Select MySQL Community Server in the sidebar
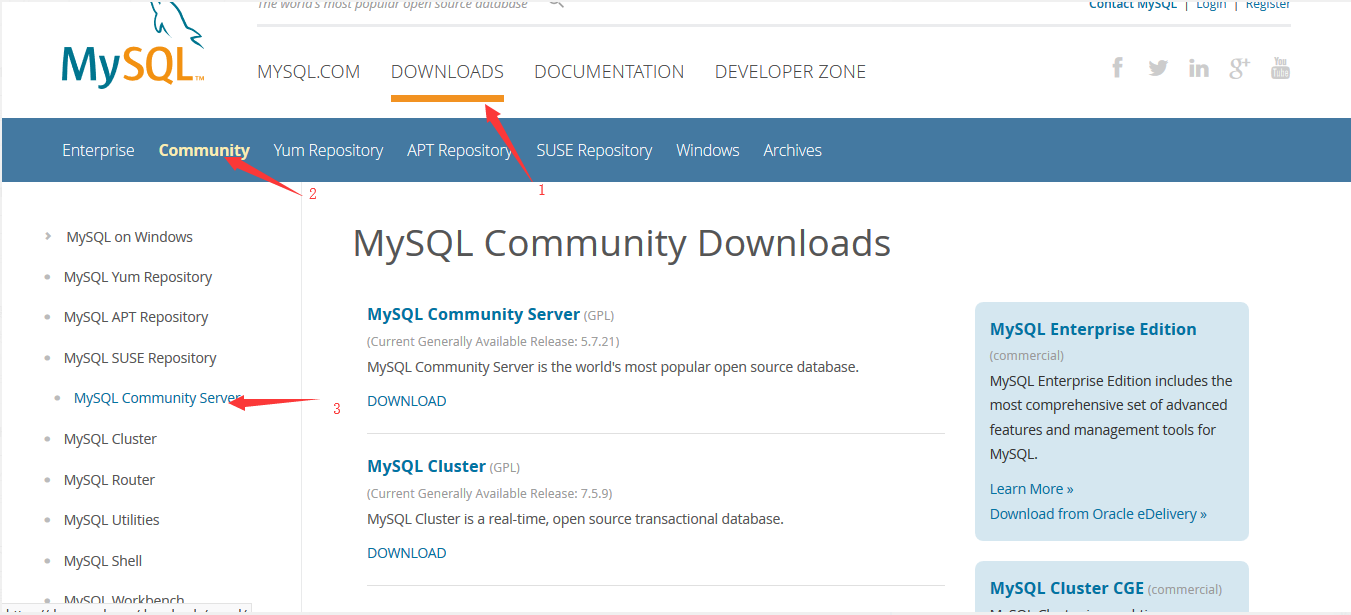1351x615 pixels. (158, 398)
